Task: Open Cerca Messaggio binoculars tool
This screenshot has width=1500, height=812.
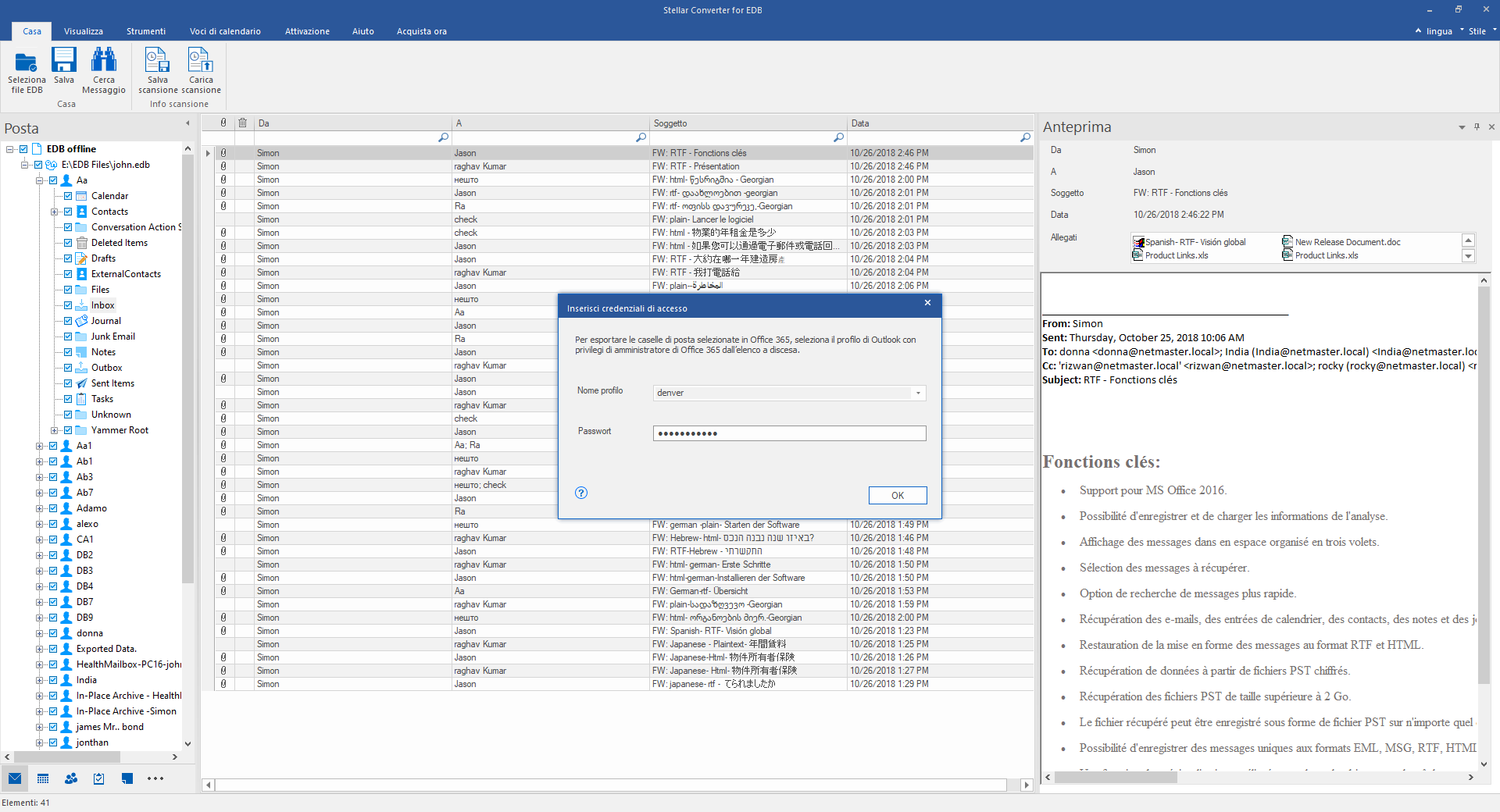Action: pyautogui.click(x=104, y=60)
